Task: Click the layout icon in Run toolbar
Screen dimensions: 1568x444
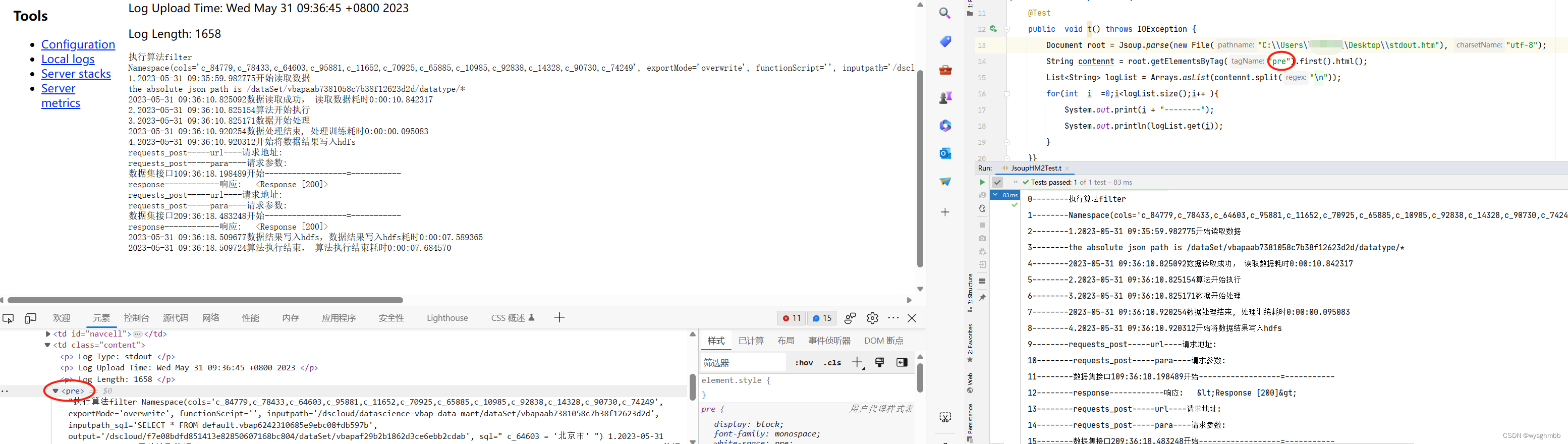Action: tap(982, 281)
